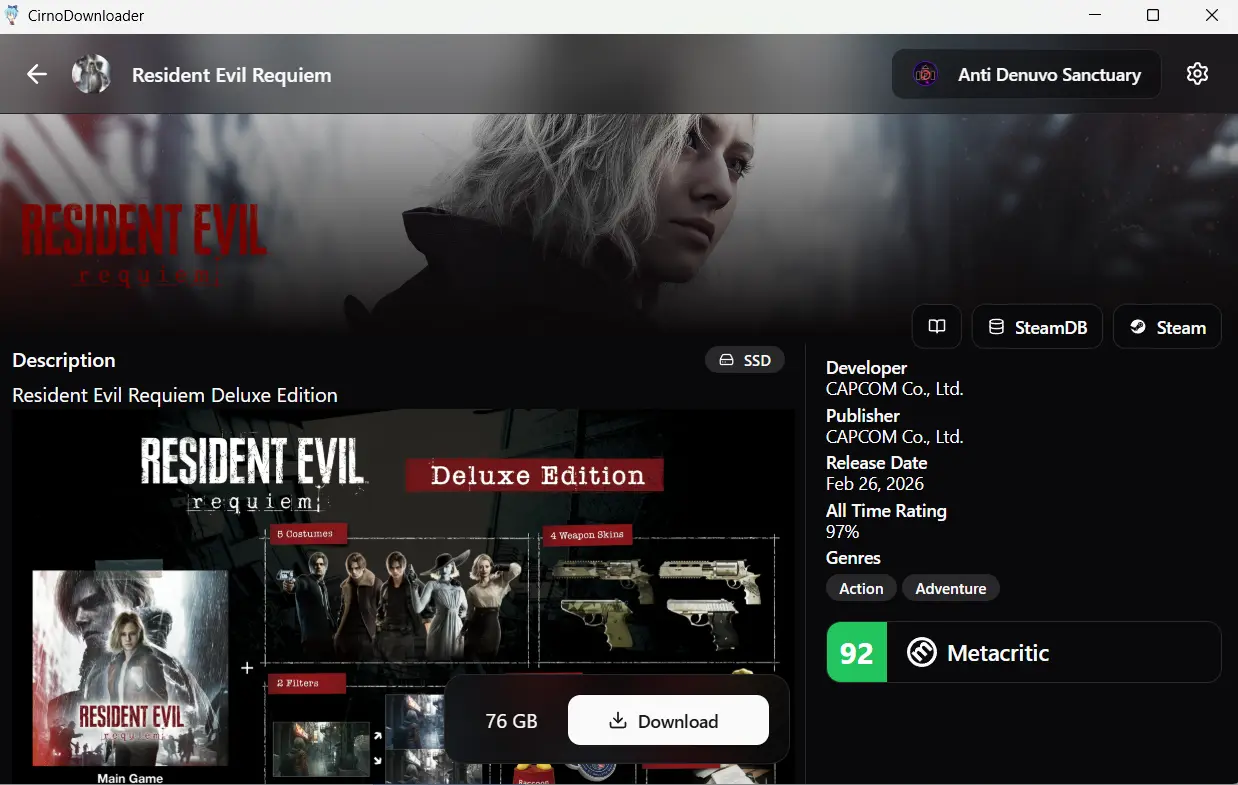The height and width of the screenshot is (785, 1238).
Task: Click the 97% all time rating
Action: (842, 532)
